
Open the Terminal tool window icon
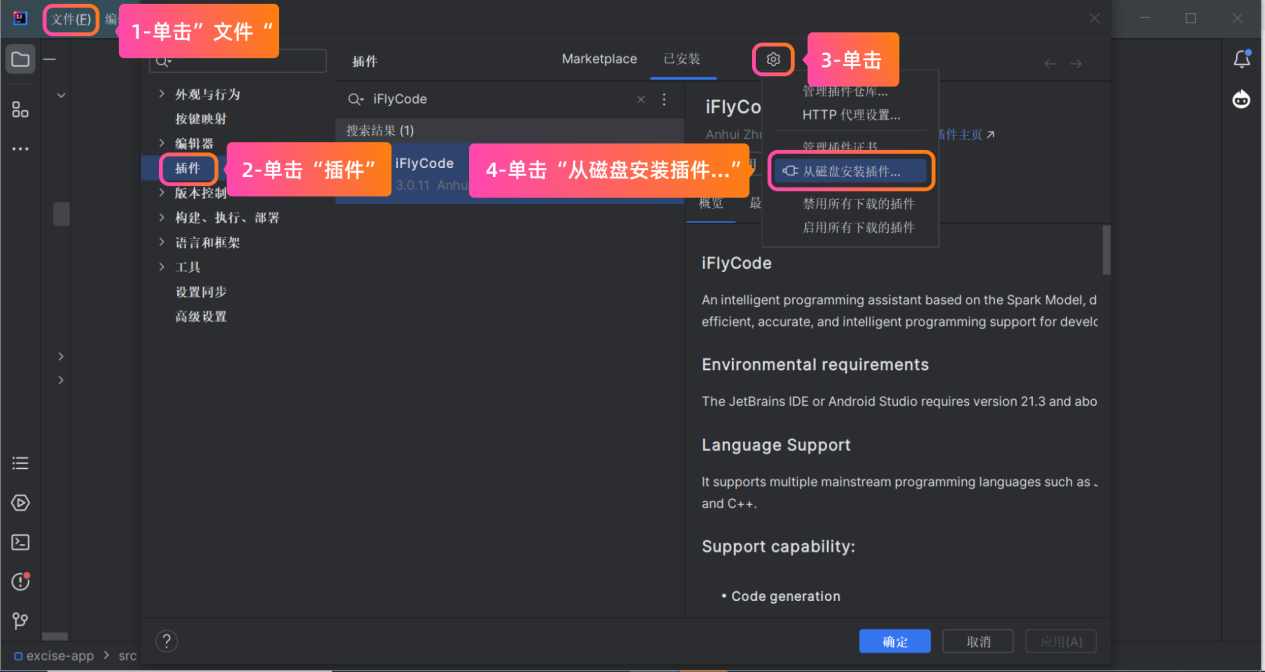tap(20, 542)
